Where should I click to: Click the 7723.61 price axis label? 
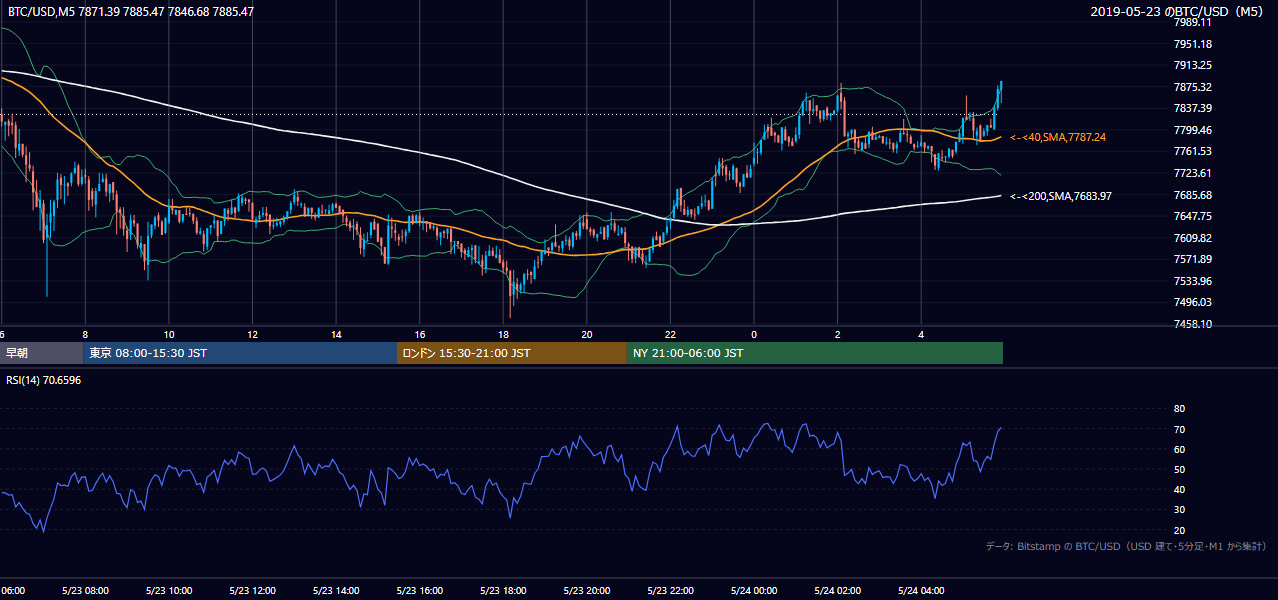coord(1192,173)
